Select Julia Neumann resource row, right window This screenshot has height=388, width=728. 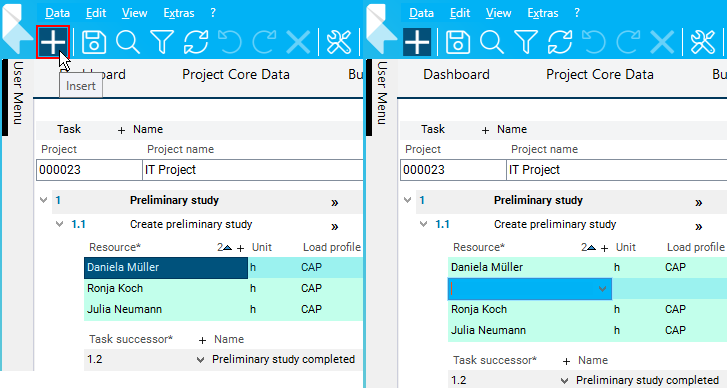click(587, 330)
